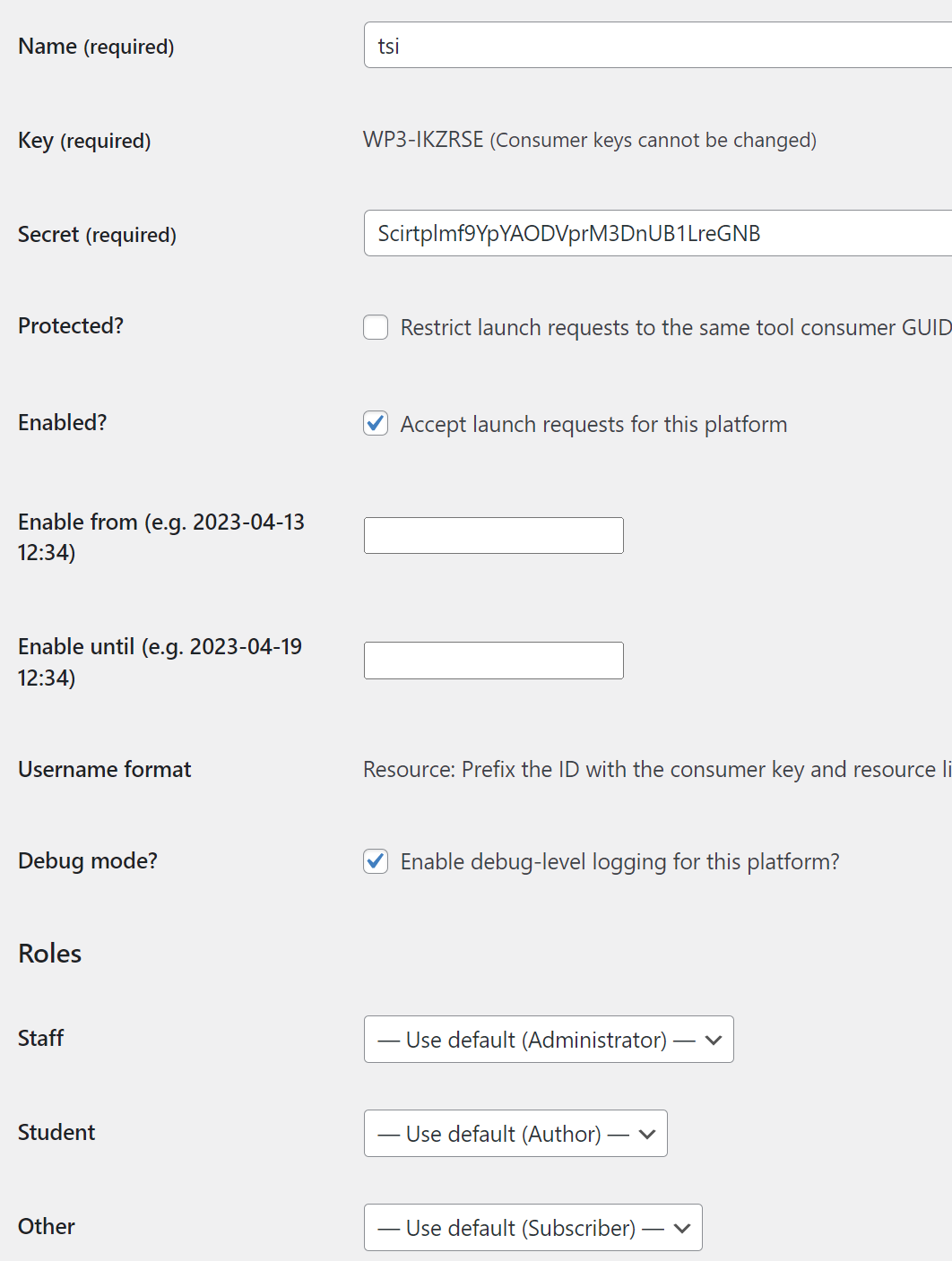
Task: Click the "Enable from" date input
Action: [x=492, y=535]
